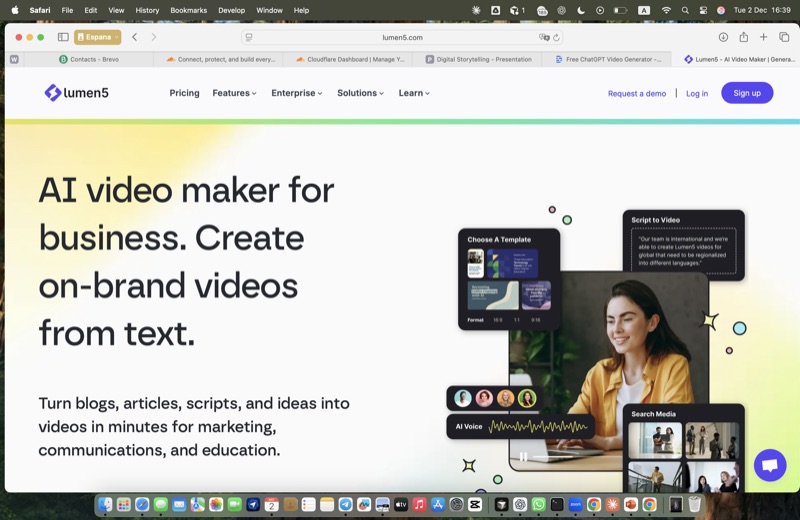
Task: Open the History menu
Action: point(147,10)
